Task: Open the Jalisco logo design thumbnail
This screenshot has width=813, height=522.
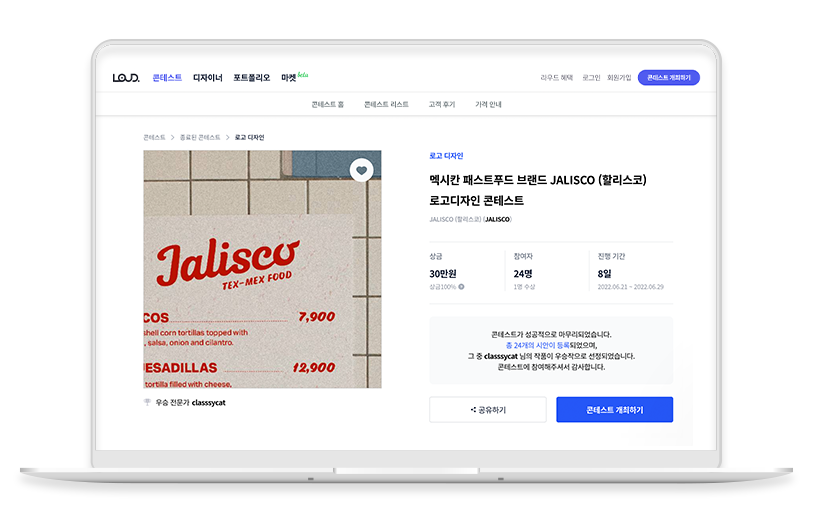Action: [x=262, y=269]
